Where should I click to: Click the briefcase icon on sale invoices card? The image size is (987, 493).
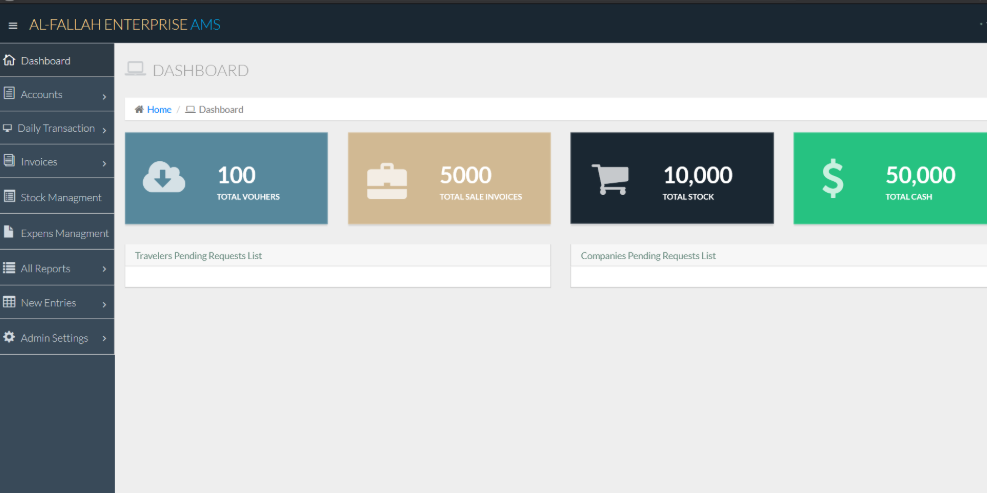tap(387, 180)
